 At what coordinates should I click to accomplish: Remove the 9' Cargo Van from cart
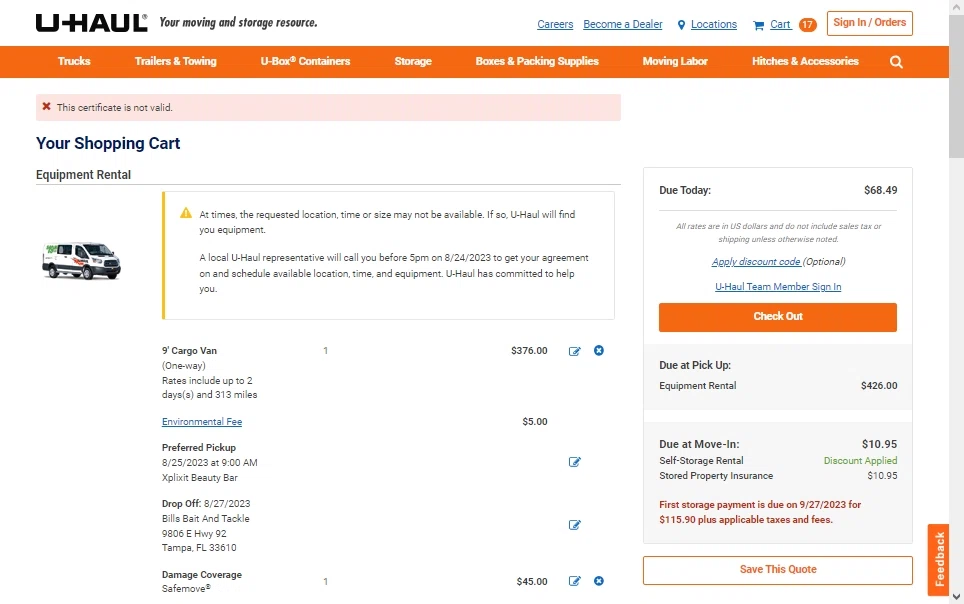pyautogui.click(x=599, y=351)
